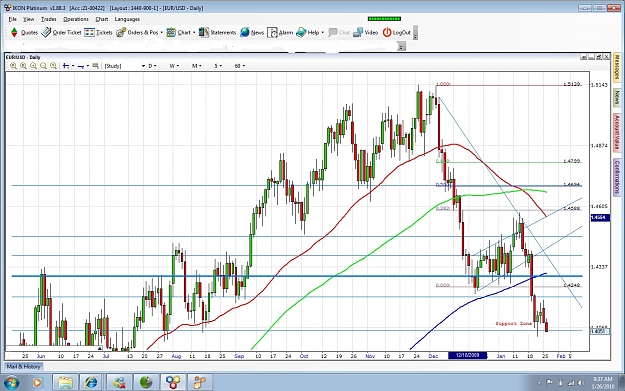The image size is (625, 391).
Task: Open the File menu
Action: 12,19
